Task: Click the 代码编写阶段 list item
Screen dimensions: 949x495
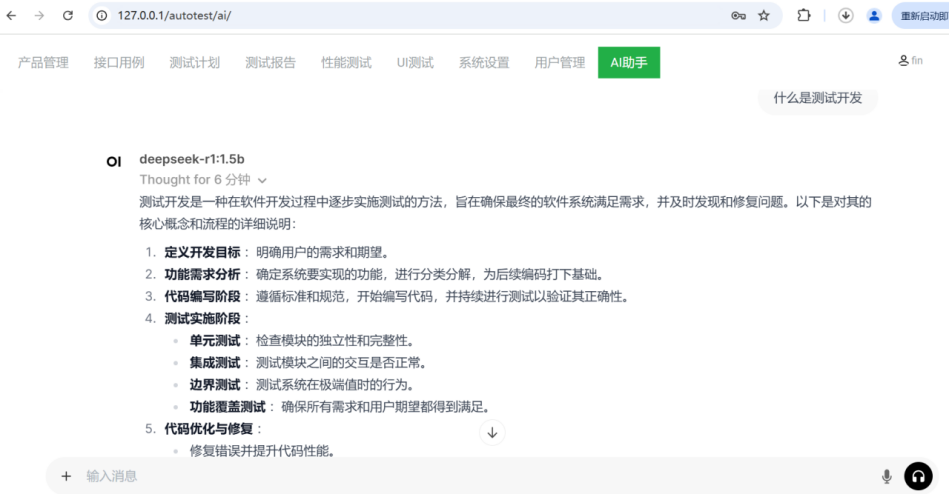Action: (397, 297)
